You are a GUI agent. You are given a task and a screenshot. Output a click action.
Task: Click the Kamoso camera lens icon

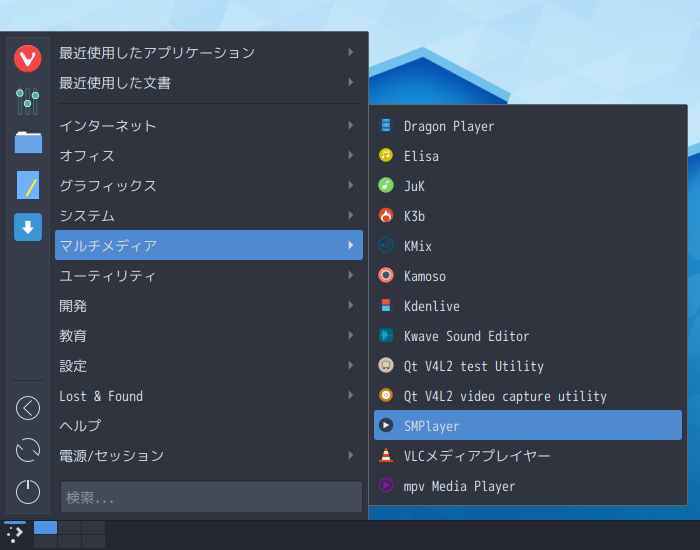(386, 275)
